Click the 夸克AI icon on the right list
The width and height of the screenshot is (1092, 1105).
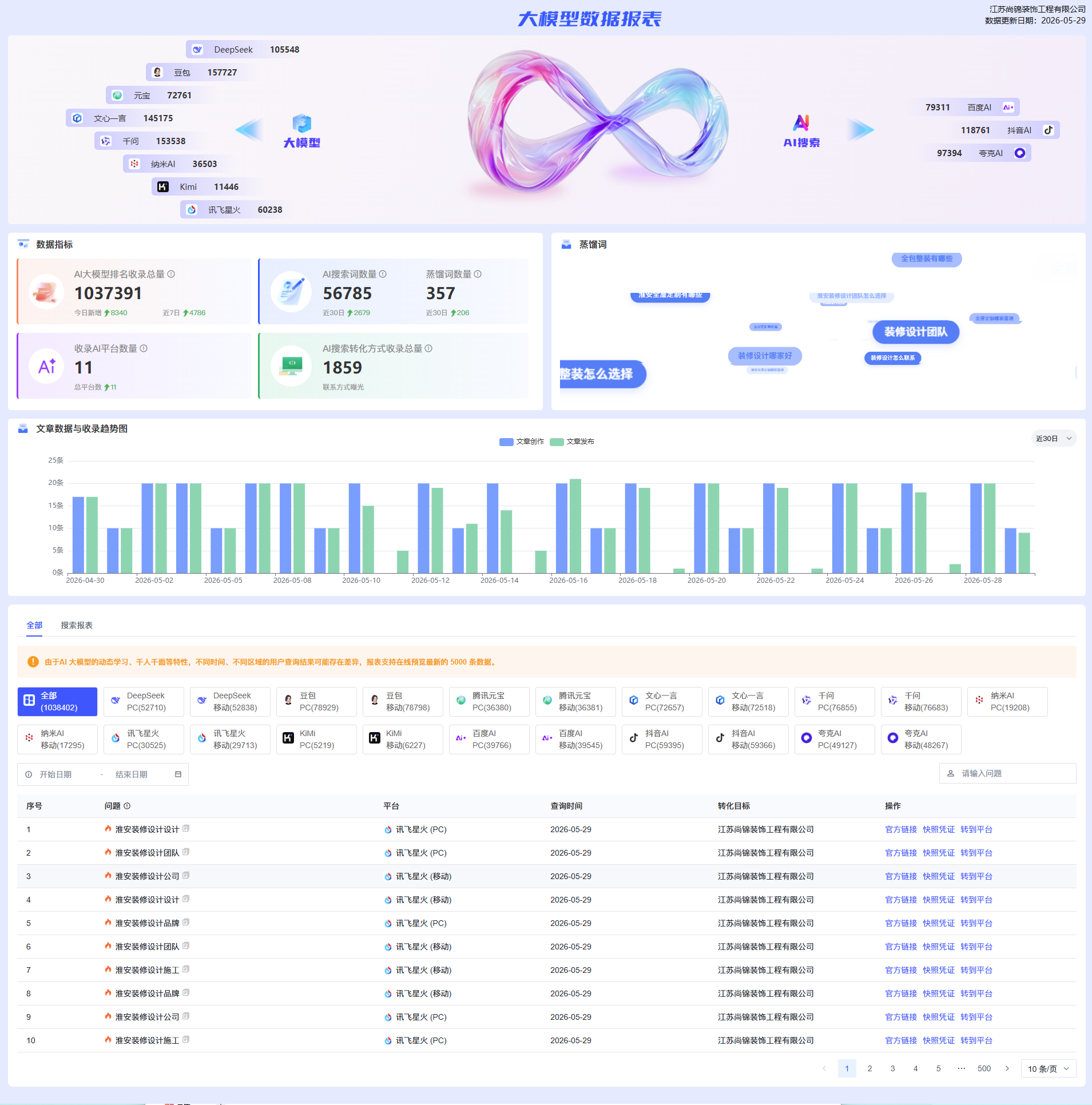click(x=1020, y=153)
